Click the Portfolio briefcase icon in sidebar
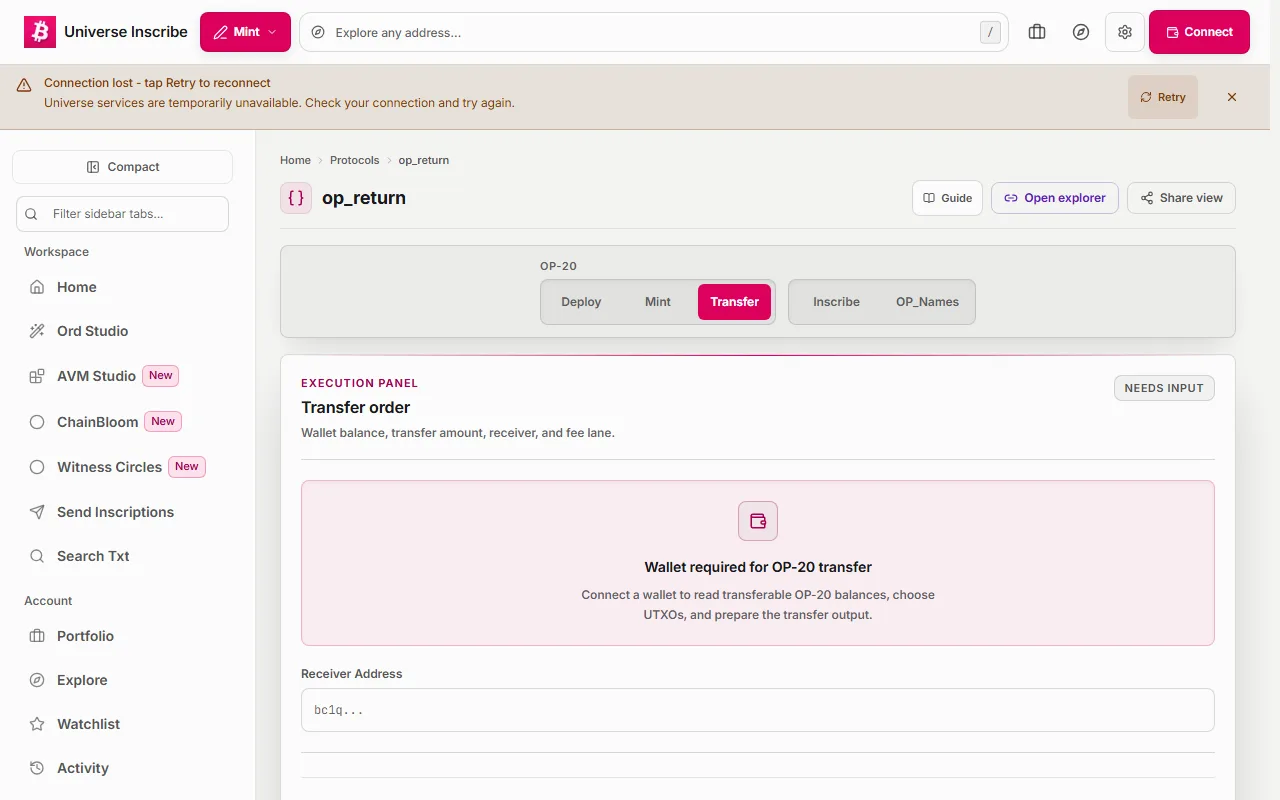This screenshot has height=800, width=1280. (37, 636)
